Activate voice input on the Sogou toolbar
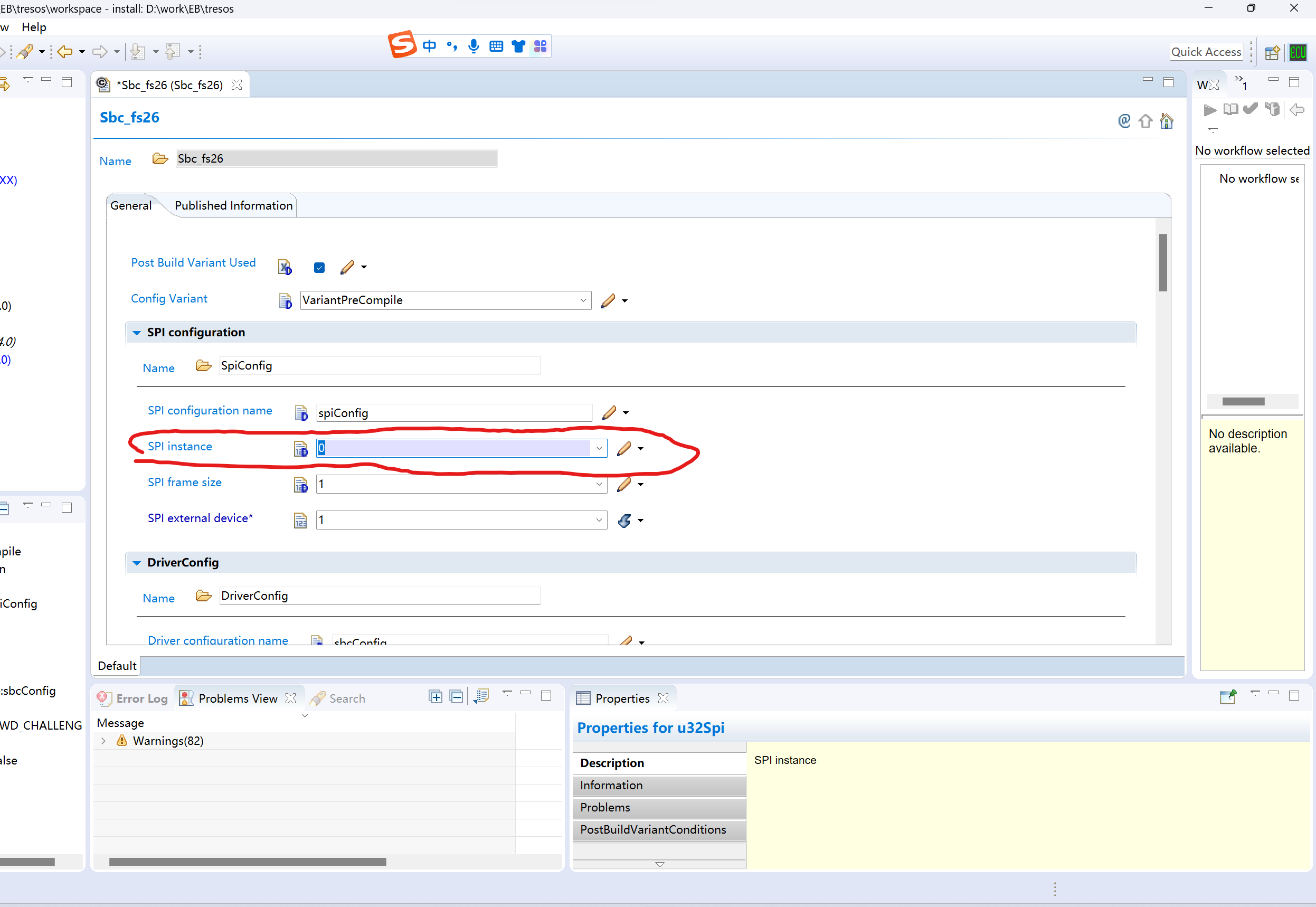This screenshot has height=907, width=1316. pyautogui.click(x=474, y=46)
